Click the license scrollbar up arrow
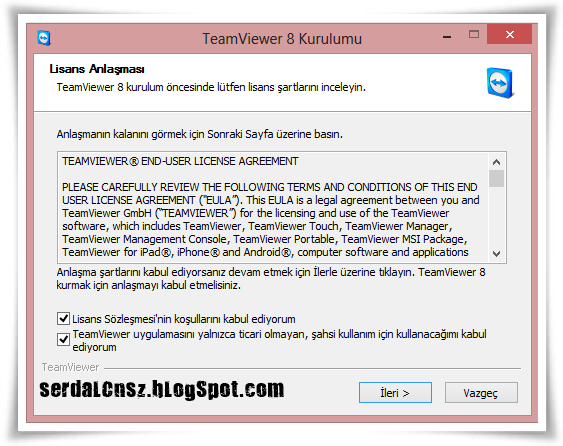The width and height of the screenshot is (563, 446). click(x=497, y=162)
